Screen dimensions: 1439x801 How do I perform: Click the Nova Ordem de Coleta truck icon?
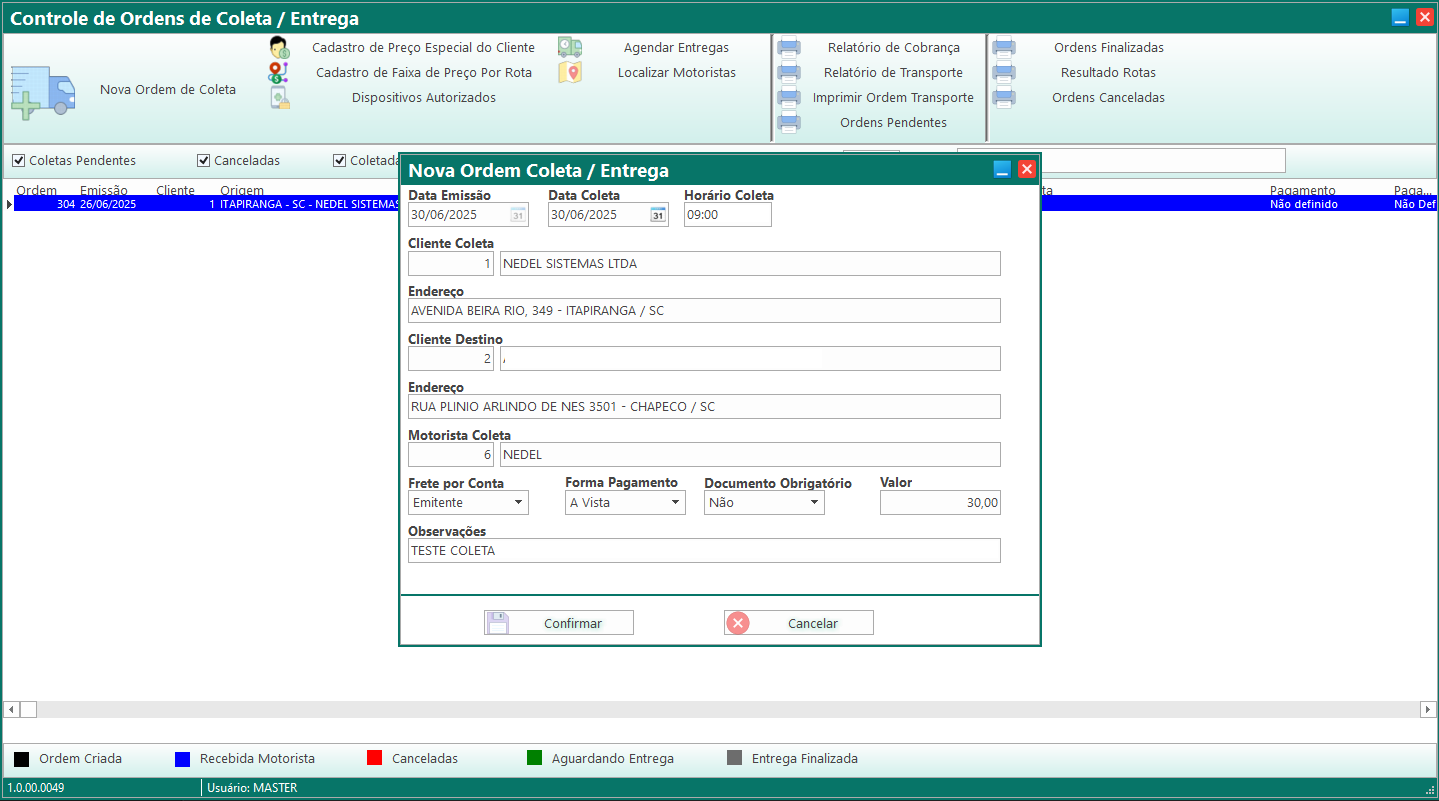point(43,93)
